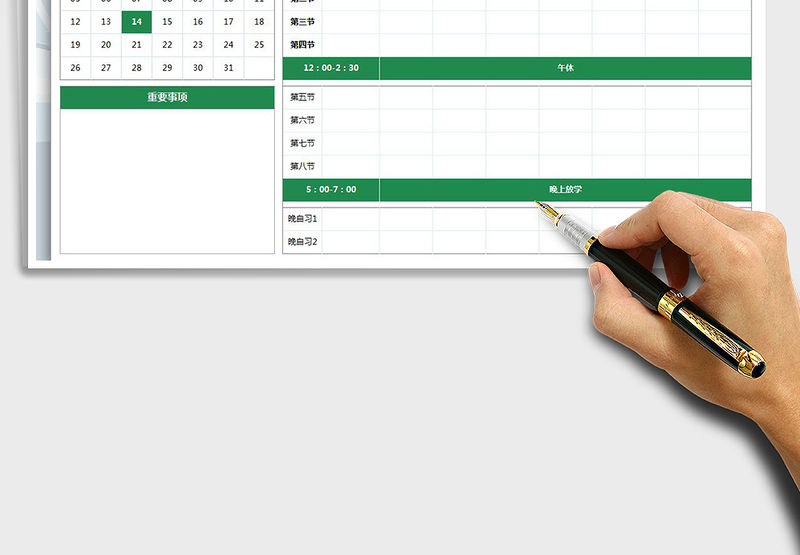Pick date 18 in the calendar
This screenshot has height=555, width=800.
259,22
